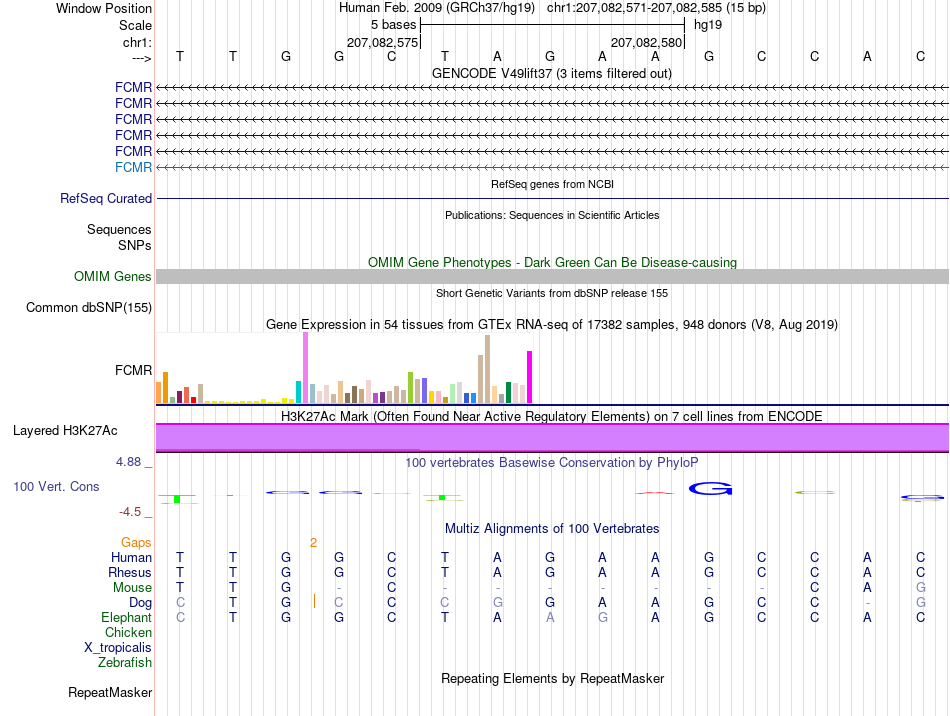
Task: Click the orange gap marker in Dog row
Action: coord(314,602)
